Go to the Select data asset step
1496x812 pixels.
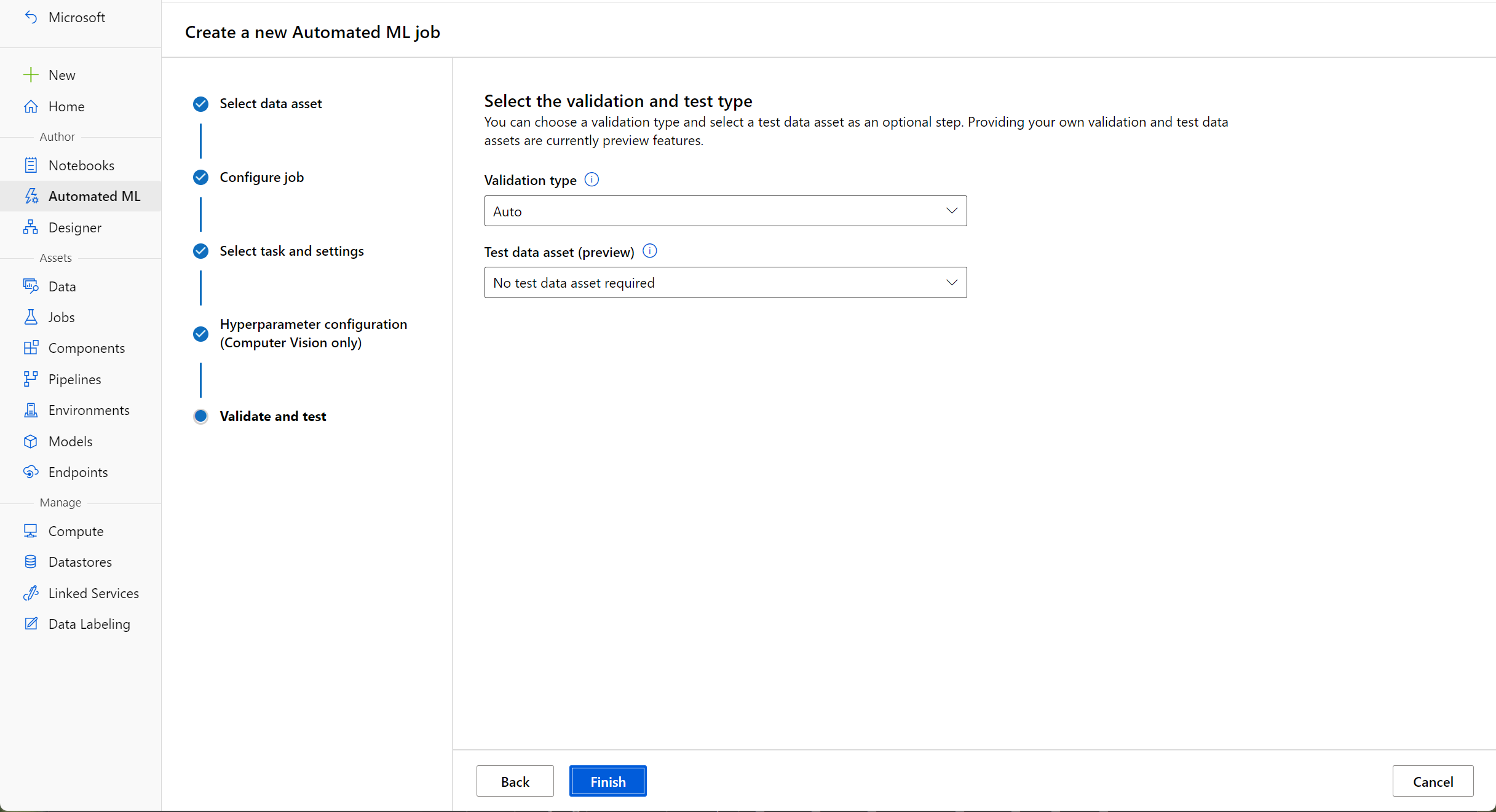271,103
